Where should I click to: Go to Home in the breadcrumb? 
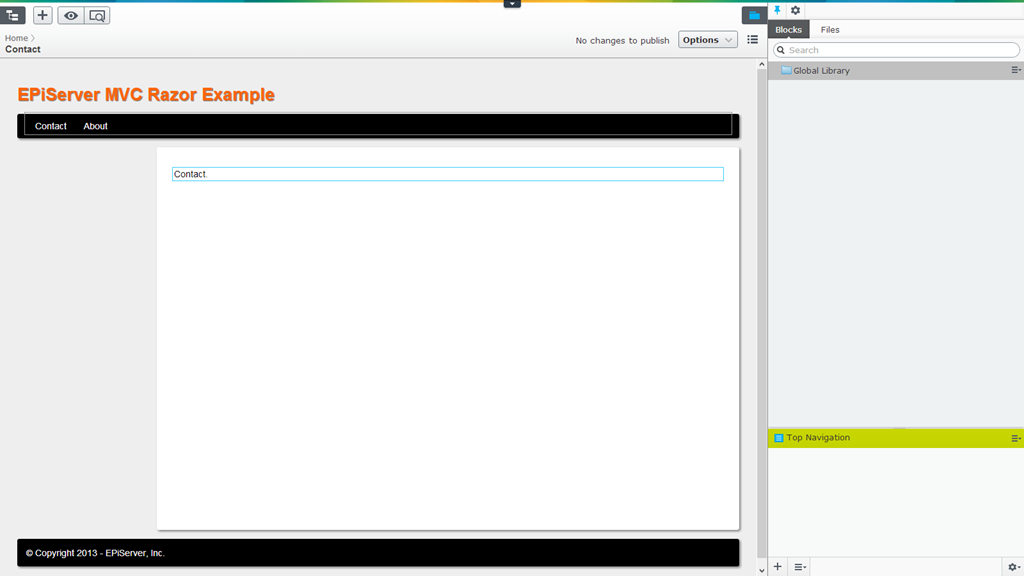[16, 38]
